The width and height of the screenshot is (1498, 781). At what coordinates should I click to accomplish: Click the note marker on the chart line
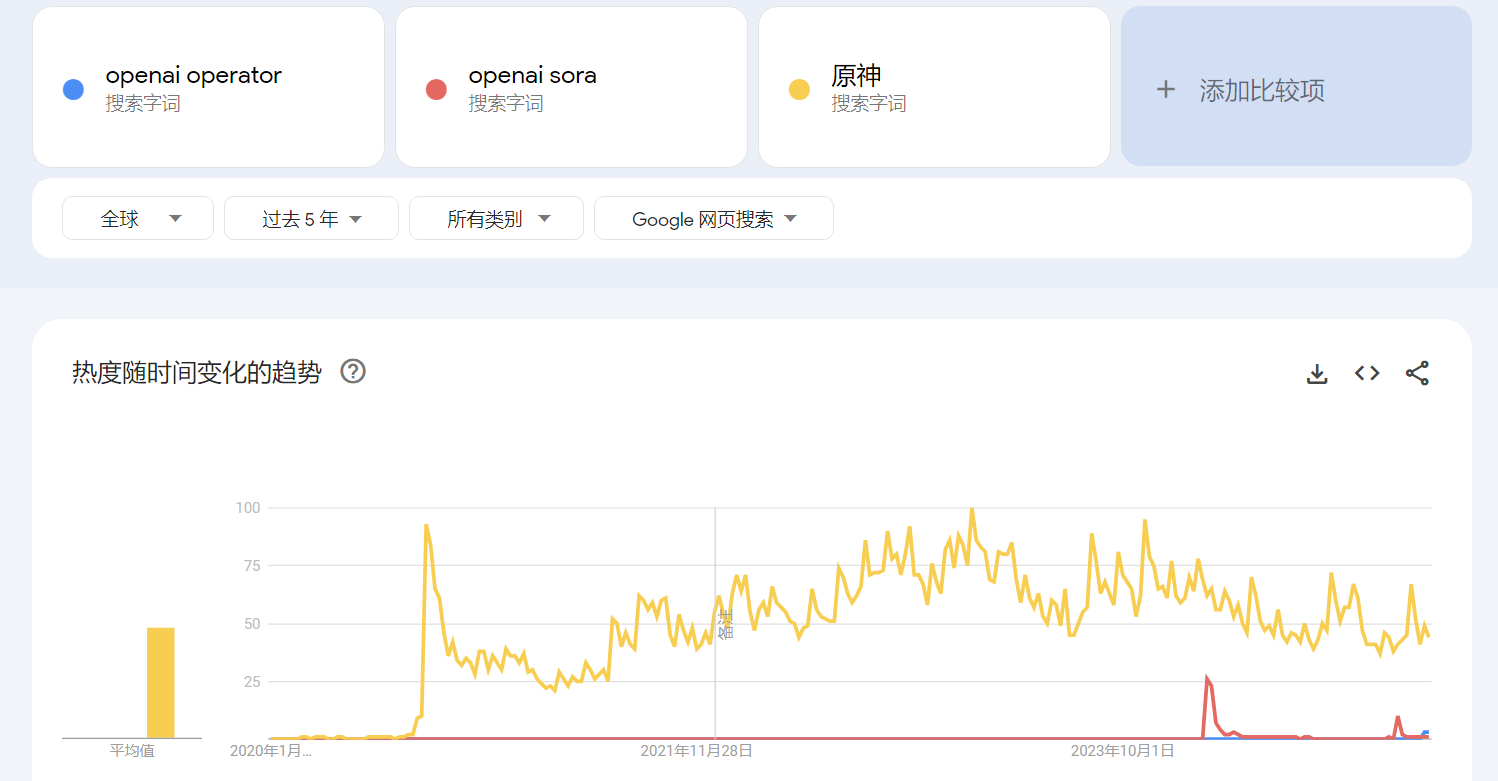(x=725, y=624)
